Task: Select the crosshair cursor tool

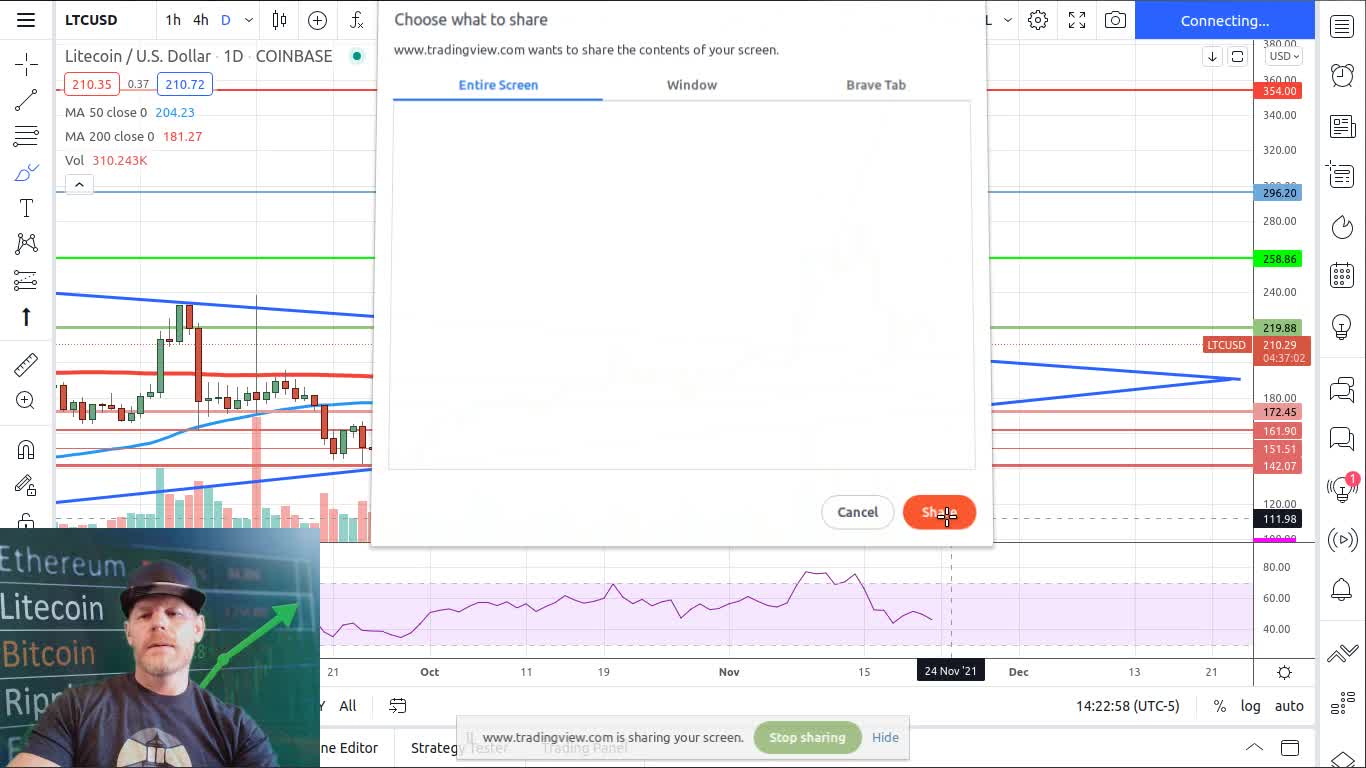Action: [26, 65]
